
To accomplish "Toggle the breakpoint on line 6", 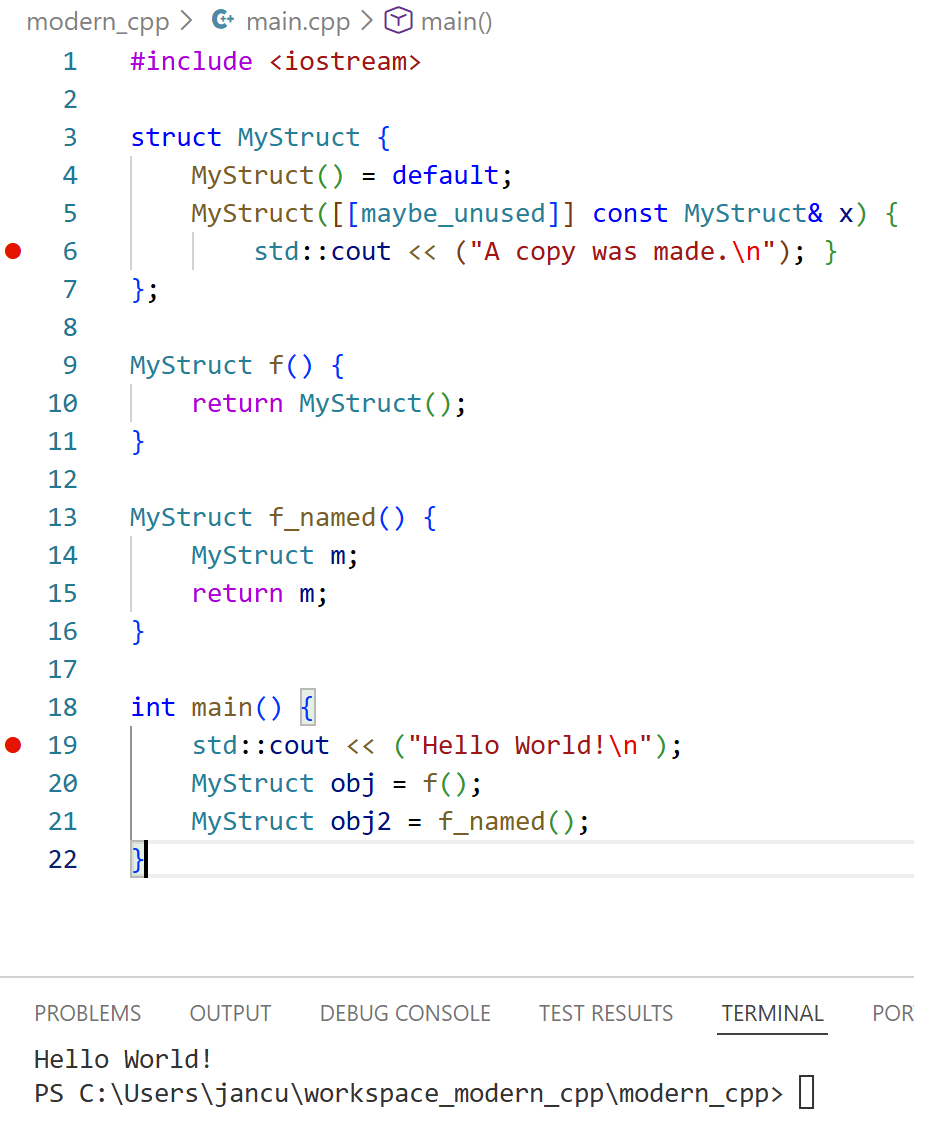I will tap(13, 251).
